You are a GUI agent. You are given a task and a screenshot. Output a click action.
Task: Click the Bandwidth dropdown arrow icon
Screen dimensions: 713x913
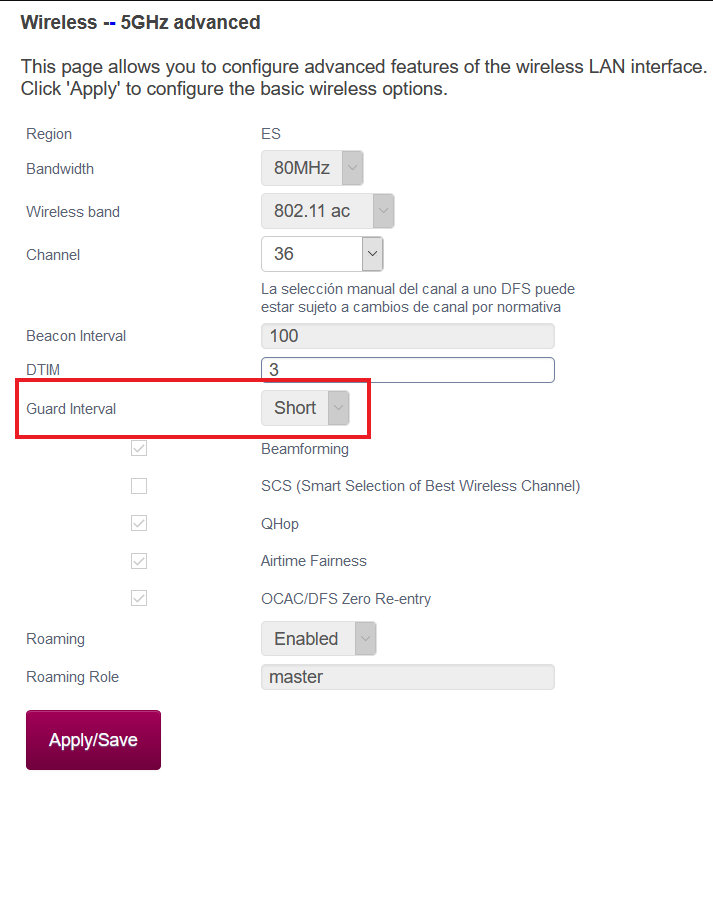(352, 168)
